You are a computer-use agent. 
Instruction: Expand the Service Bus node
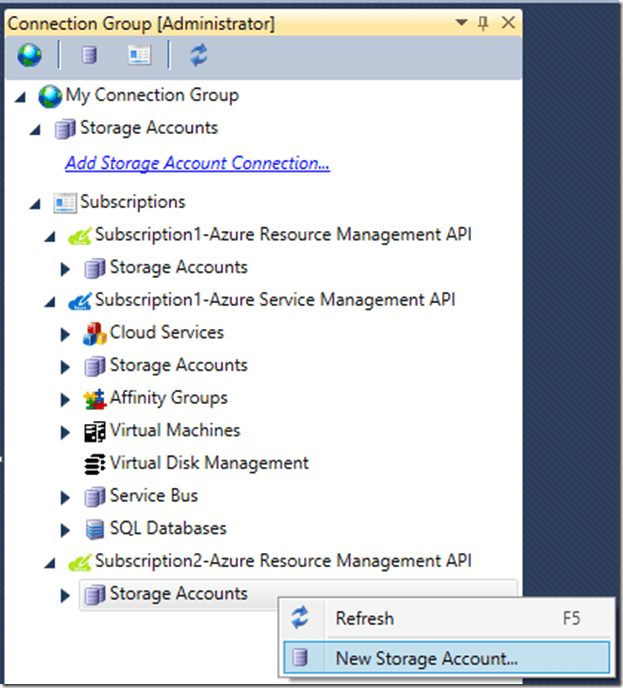point(65,498)
